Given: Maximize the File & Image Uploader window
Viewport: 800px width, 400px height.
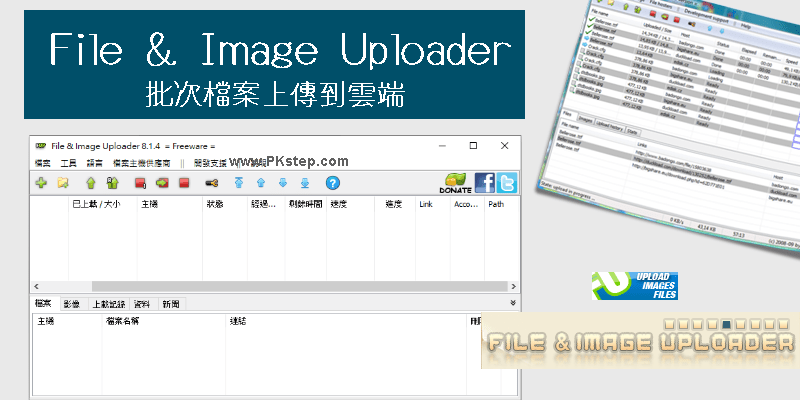Looking at the screenshot, I should click(x=473, y=145).
